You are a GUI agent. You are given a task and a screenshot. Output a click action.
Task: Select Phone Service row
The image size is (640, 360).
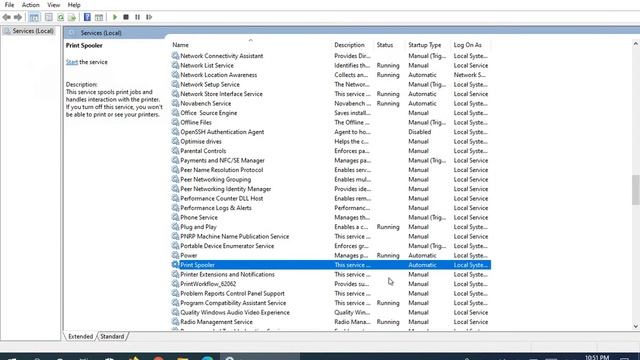[331, 217]
